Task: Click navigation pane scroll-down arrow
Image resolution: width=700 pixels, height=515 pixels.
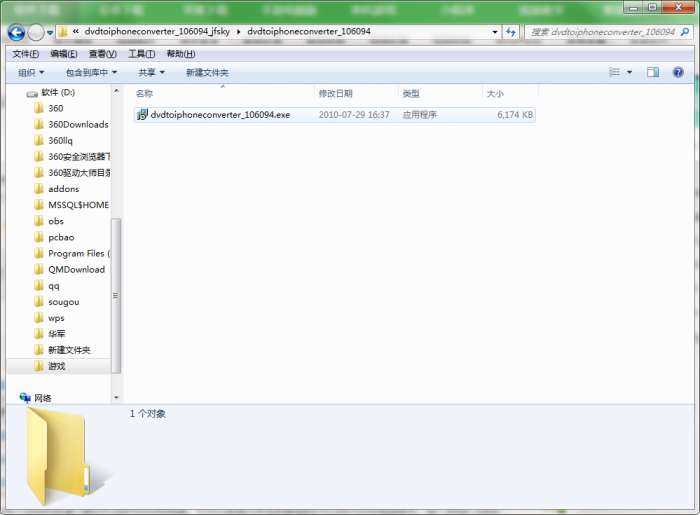Action: [x=116, y=397]
